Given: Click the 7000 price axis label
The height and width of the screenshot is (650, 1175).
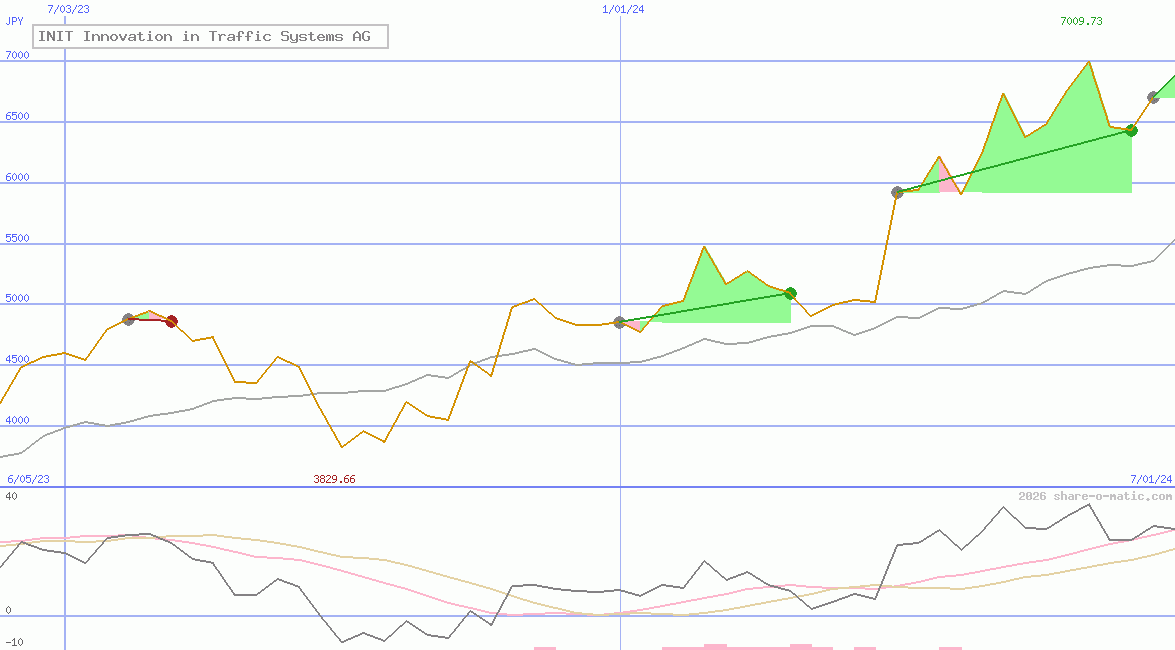Looking at the screenshot, I should 17,55.
